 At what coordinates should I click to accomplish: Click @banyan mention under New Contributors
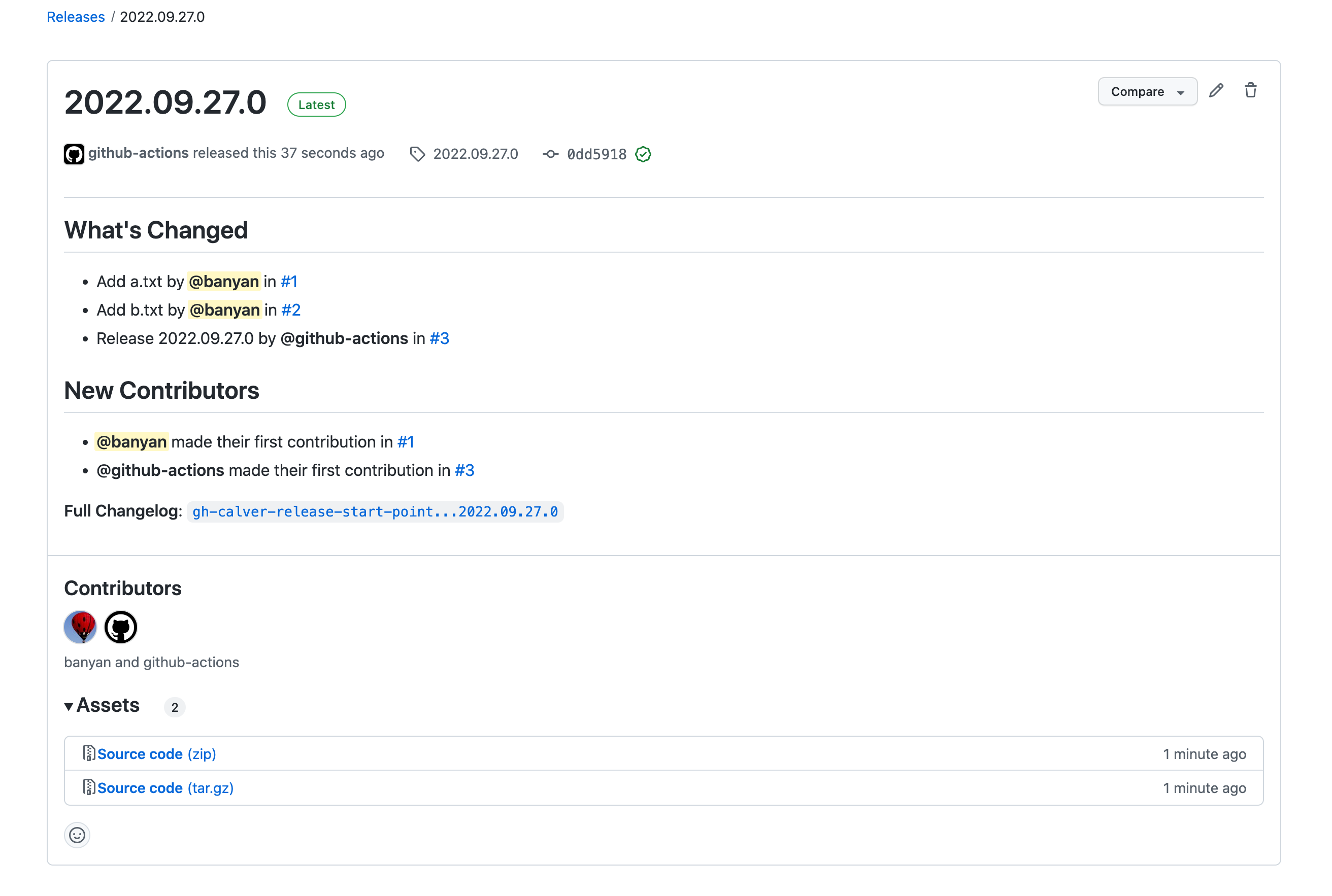131,442
